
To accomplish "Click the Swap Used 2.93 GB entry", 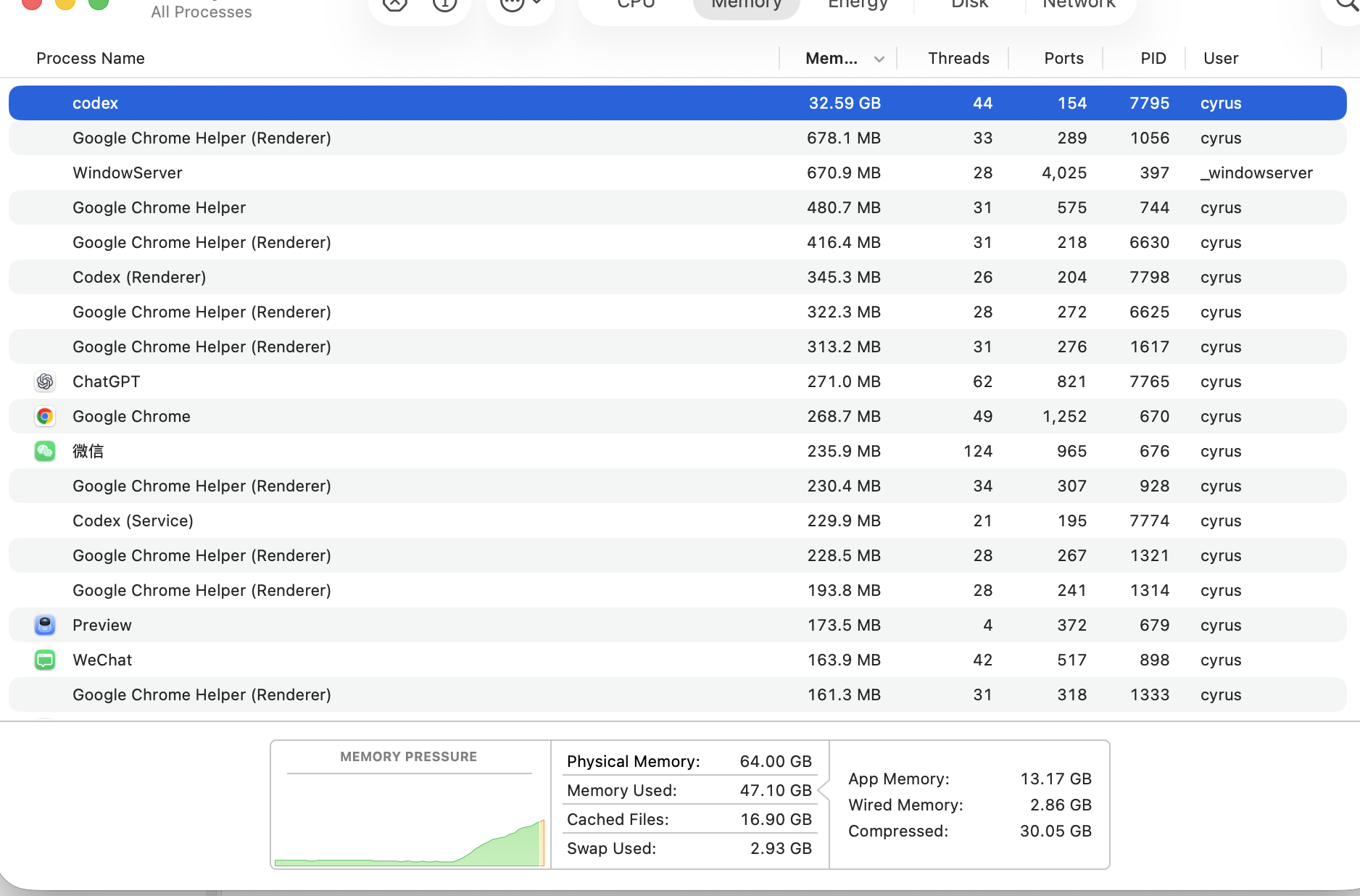I will [x=689, y=848].
